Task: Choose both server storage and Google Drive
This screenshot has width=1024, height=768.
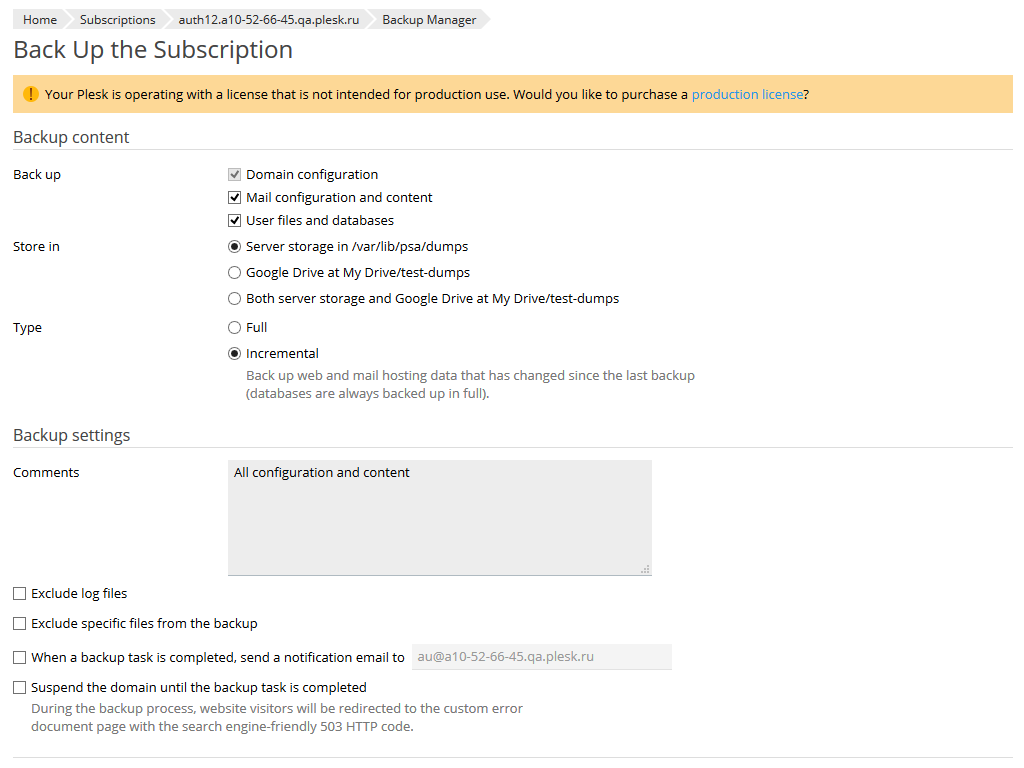Action: tap(234, 297)
